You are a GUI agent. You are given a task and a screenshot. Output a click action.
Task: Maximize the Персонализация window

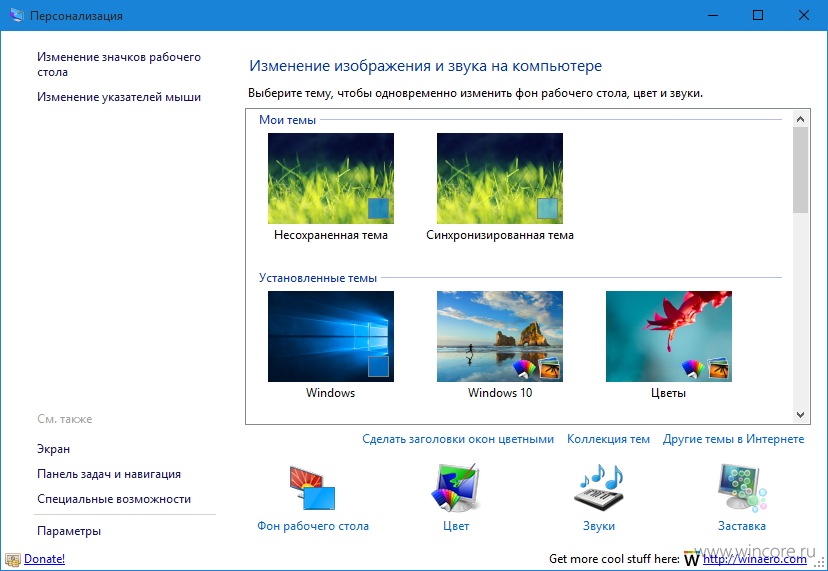click(x=758, y=15)
